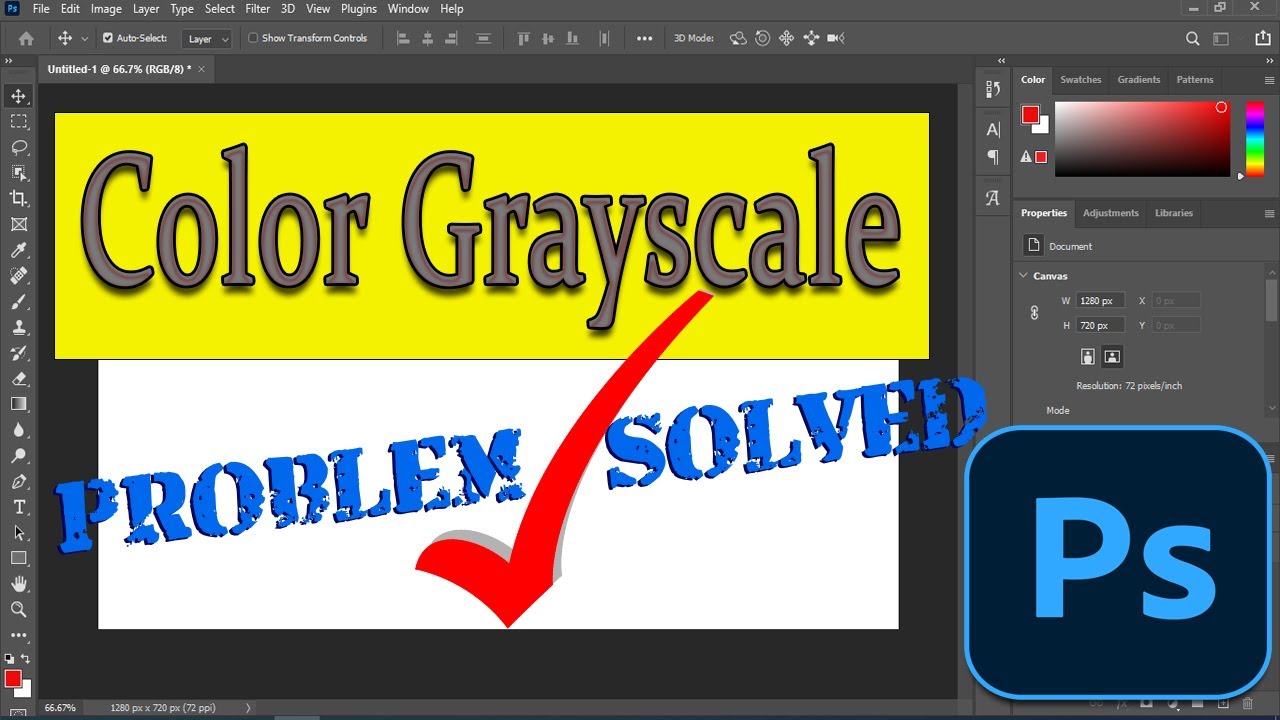Switch to the Swatches tab
1280x720 pixels.
tap(1080, 80)
